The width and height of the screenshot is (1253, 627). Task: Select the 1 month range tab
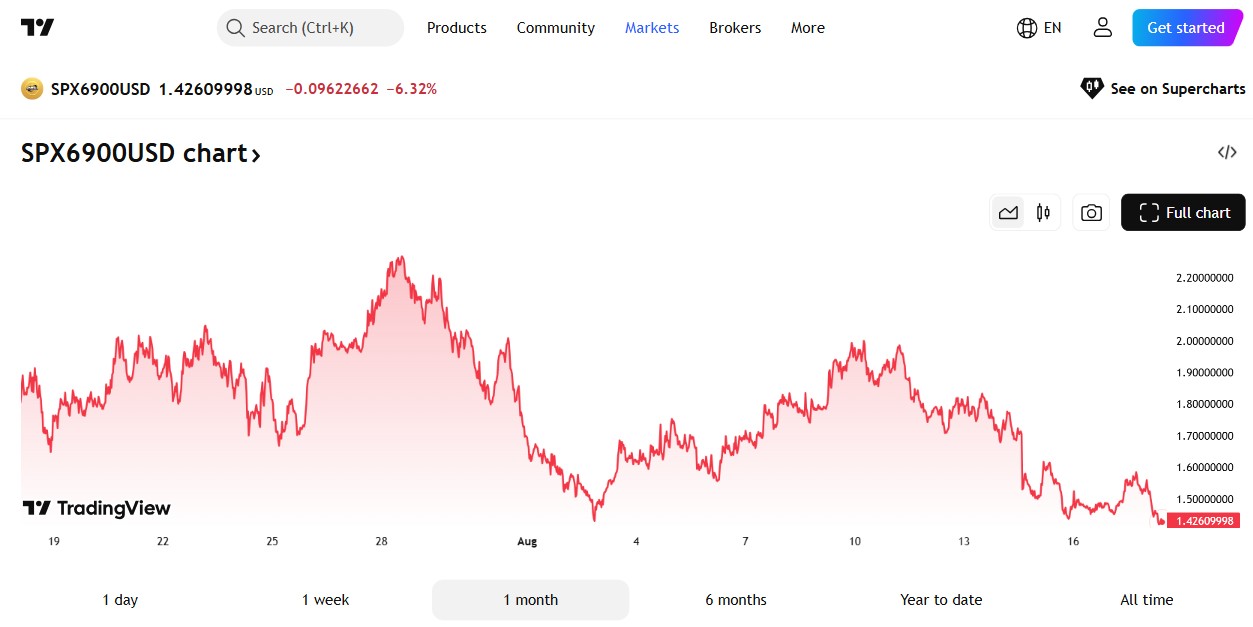tap(531, 600)
